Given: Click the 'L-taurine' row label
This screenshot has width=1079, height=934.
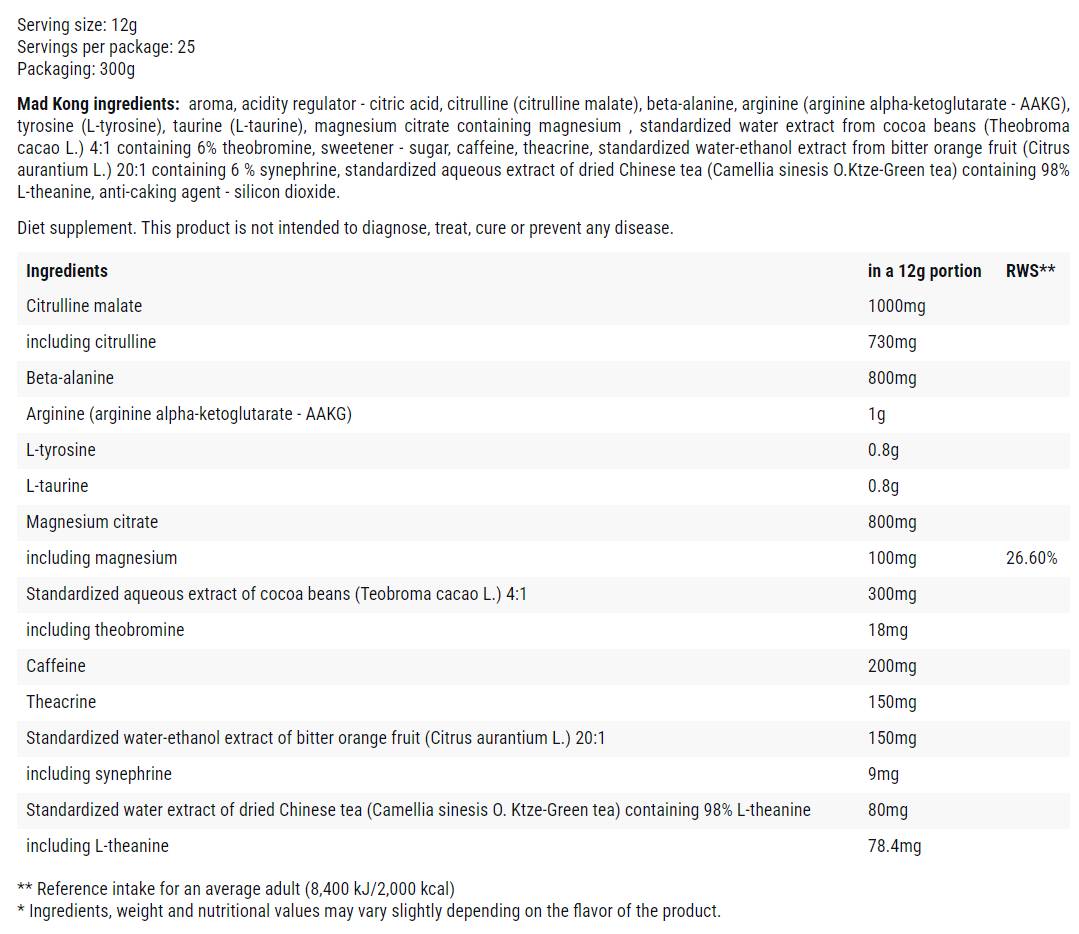Looking at the screenshot, I should [57, 486].
